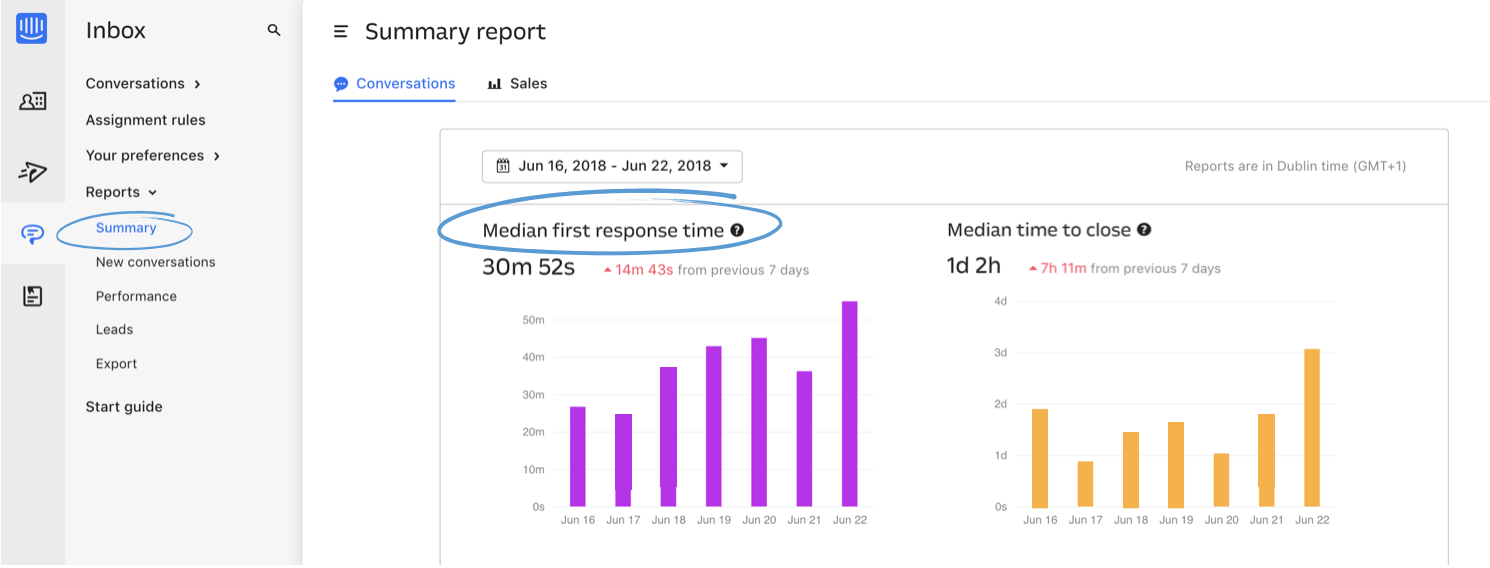Click the Inbox search magnifier icon
The height and width of the screenshot is (568, 1490).
point(274,31)
